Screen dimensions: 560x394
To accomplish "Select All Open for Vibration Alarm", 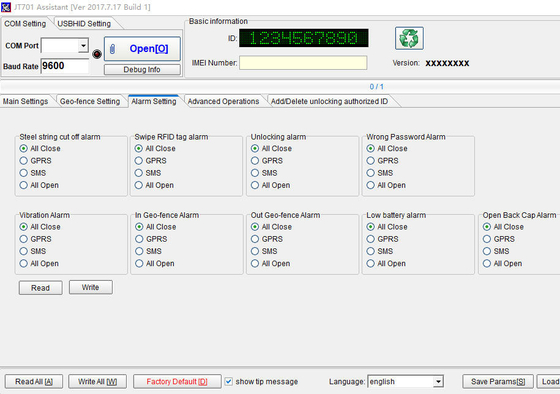I will click(24, 264).
